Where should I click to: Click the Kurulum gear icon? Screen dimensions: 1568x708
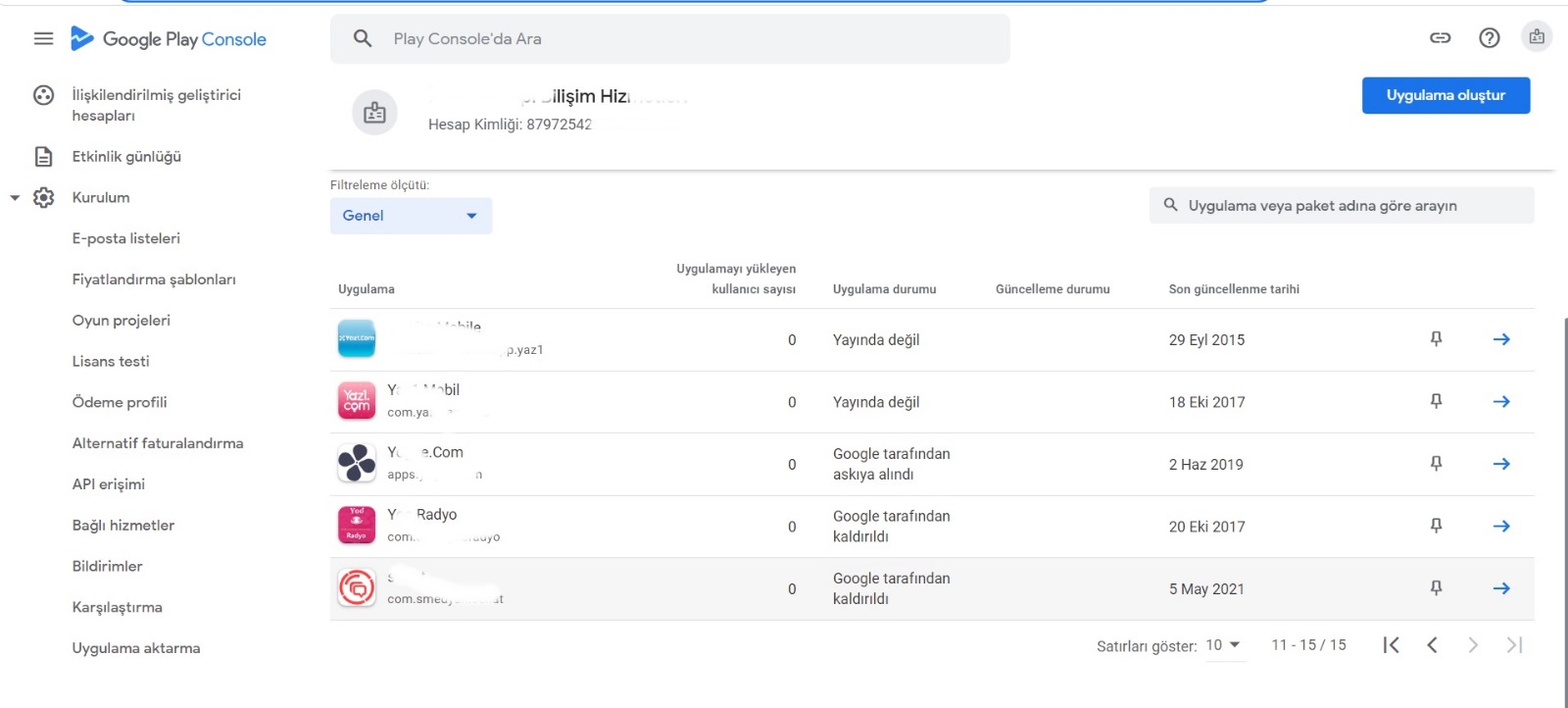pos(43,198)
